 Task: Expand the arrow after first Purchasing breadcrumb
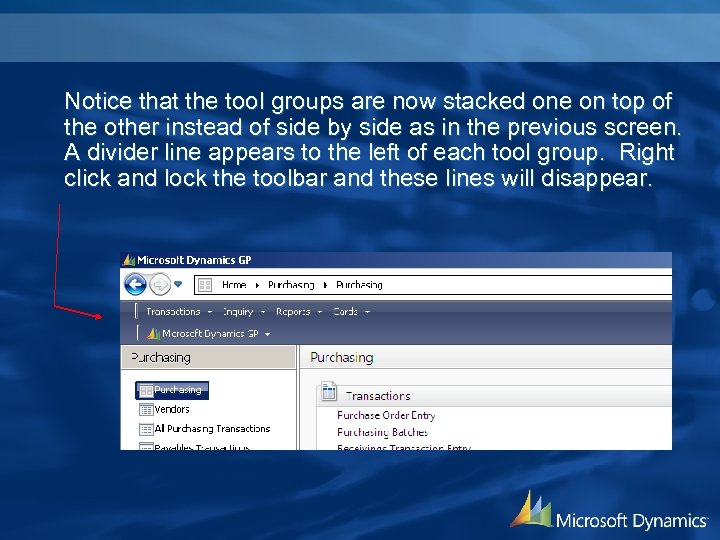(x=325, y=286)
